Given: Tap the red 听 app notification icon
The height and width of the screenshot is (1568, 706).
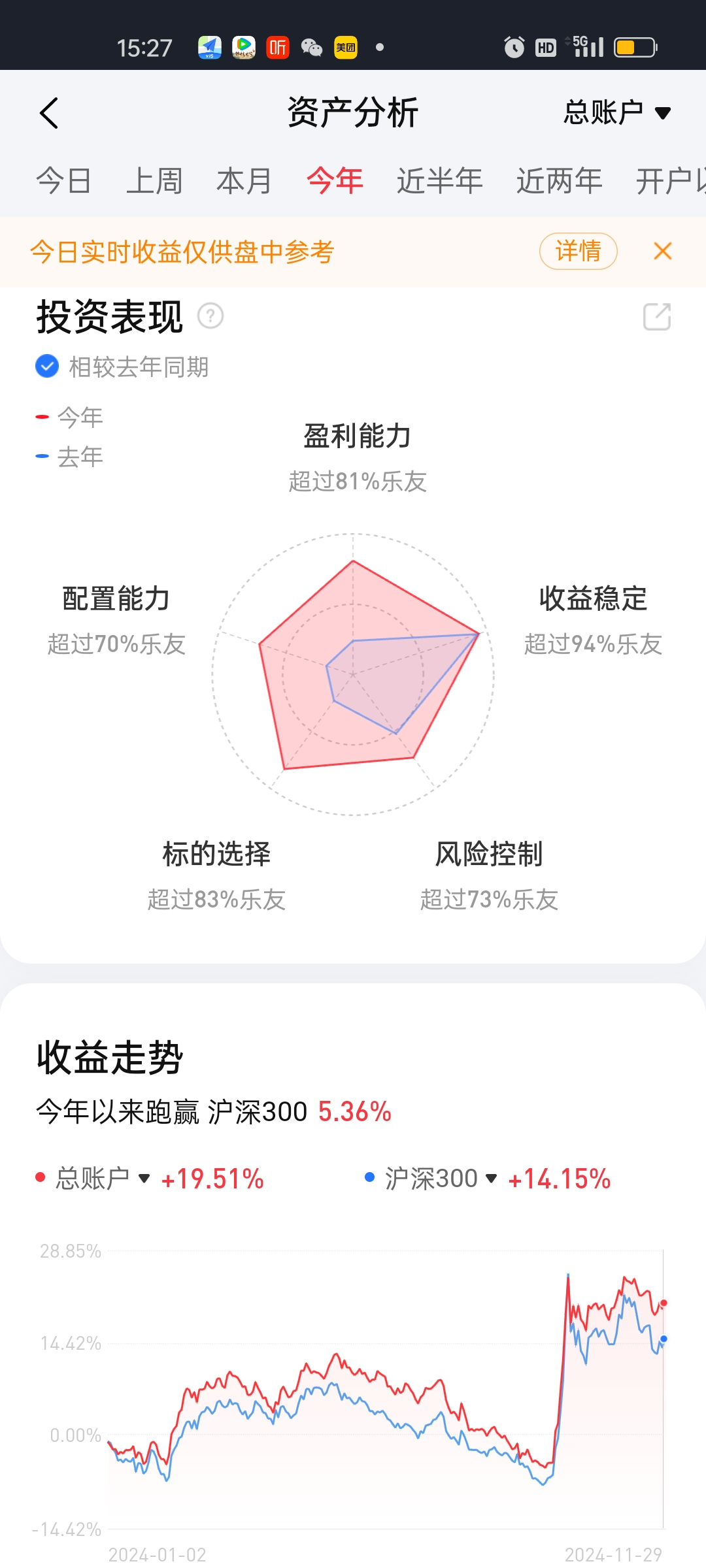Looking at the screenshot, I should [x=278, y=48].
